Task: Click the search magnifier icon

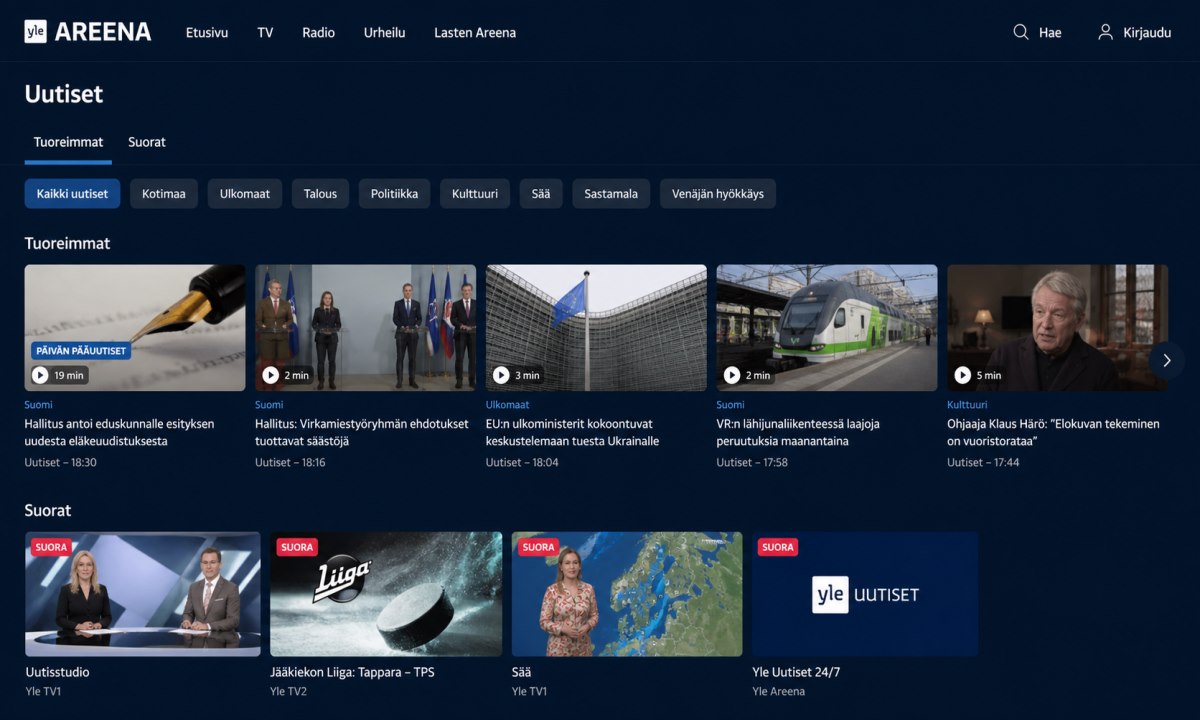Action: pyautogui.click(x=1021, y=32)
